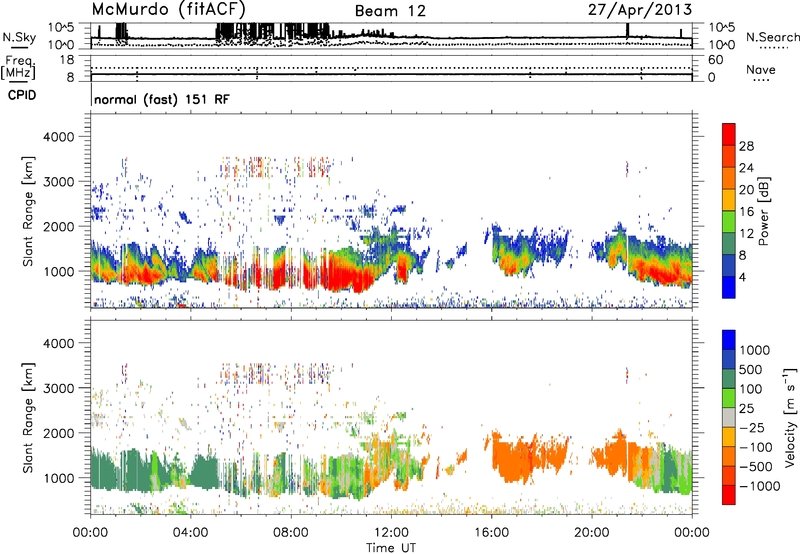Click the 2000 tick on power panel axis
This screenshot has height=554, width=800.
pyautogui.click(x=58, y=227)
